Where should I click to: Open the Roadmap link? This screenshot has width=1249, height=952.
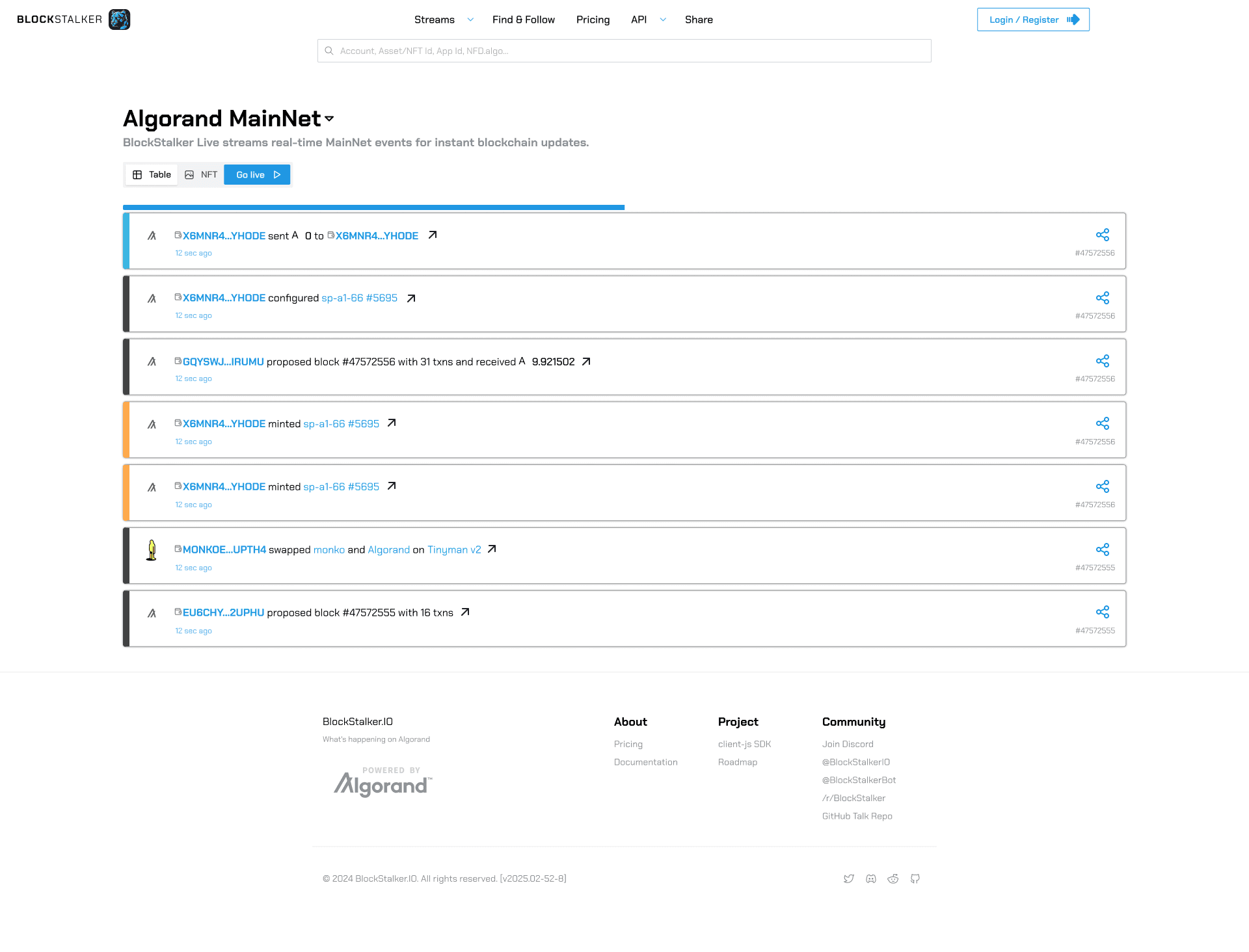(x=738, y=762)
